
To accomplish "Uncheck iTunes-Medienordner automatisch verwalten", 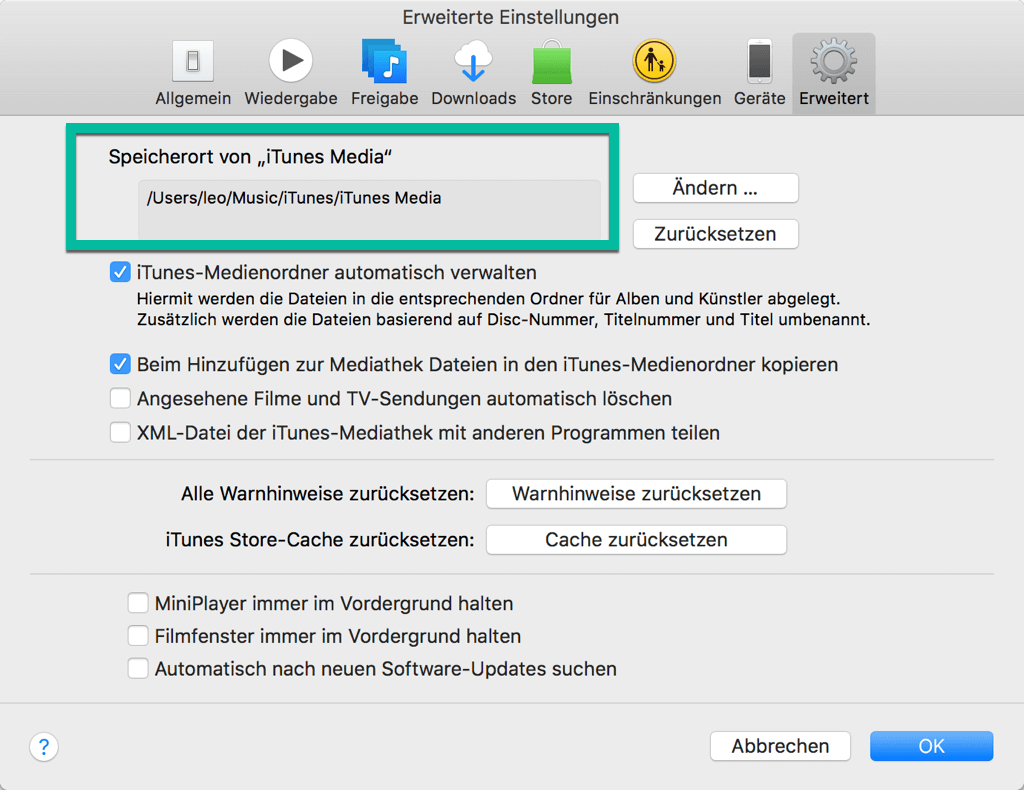I will [120, 272].
